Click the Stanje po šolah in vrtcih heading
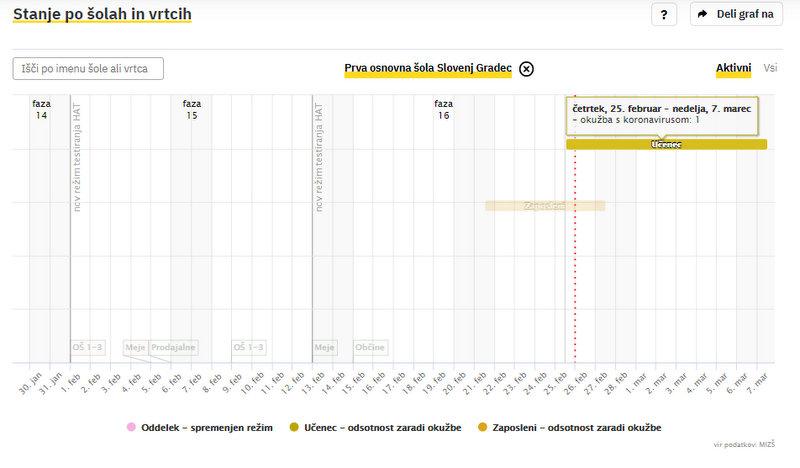The width and height of the screenshot is (800, 468). [102, 14]
